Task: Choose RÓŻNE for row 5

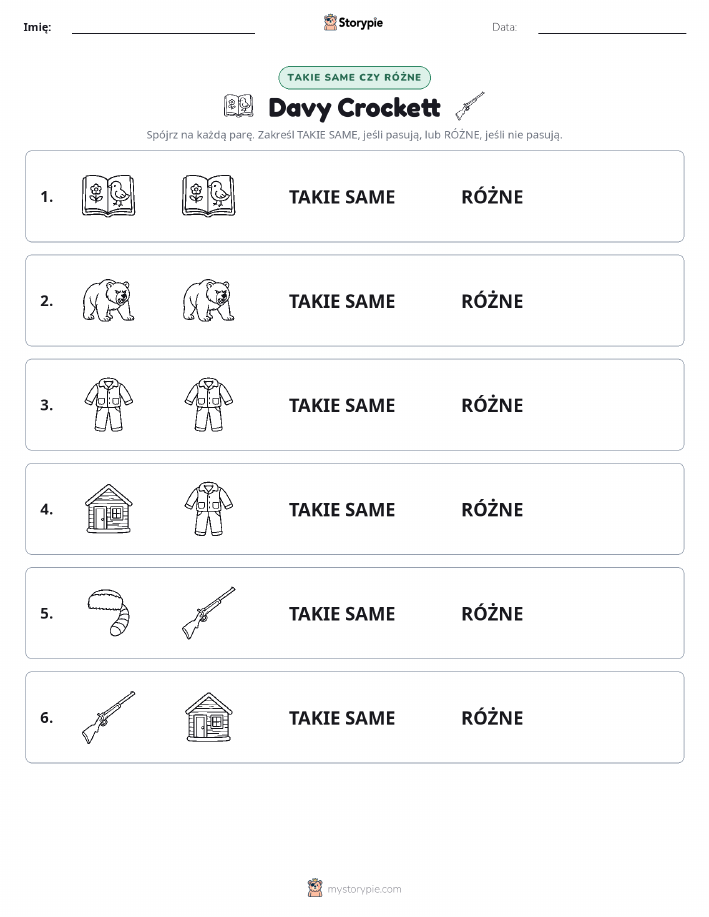Action: [492, 613]
